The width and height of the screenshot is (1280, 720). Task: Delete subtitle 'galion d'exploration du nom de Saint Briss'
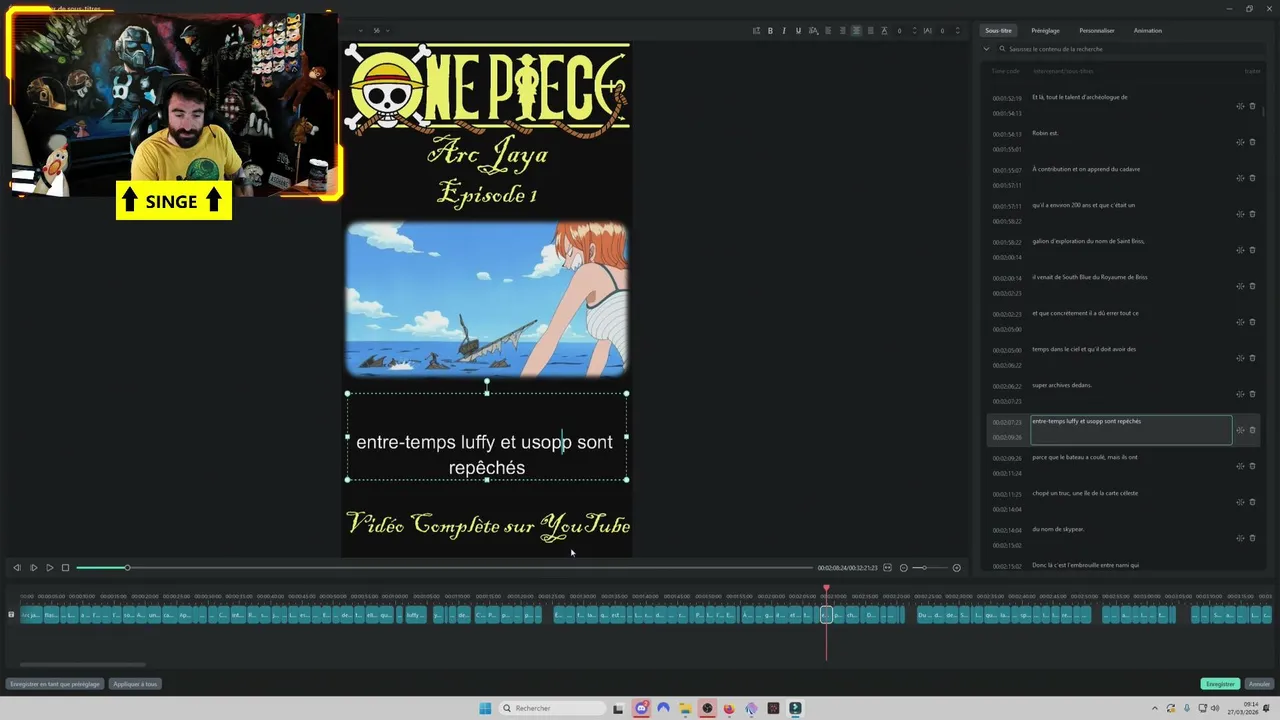[x=1253, y=250]
